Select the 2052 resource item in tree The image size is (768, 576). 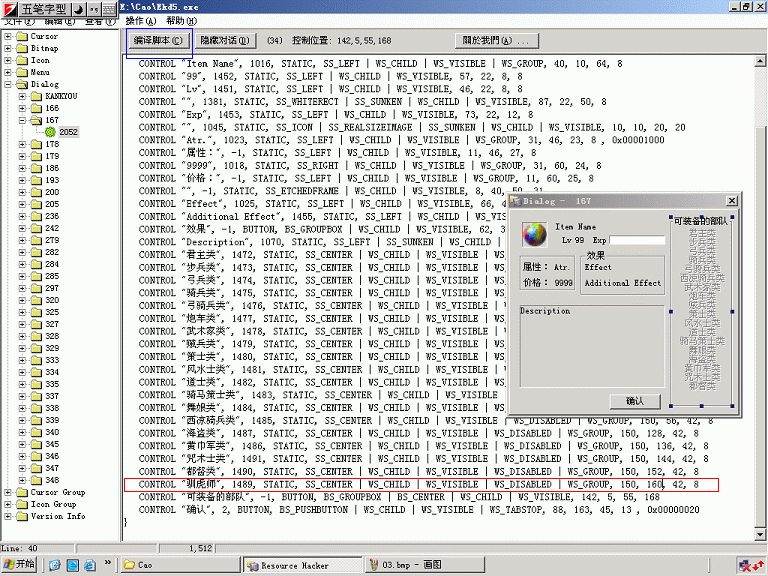(68, 131)
